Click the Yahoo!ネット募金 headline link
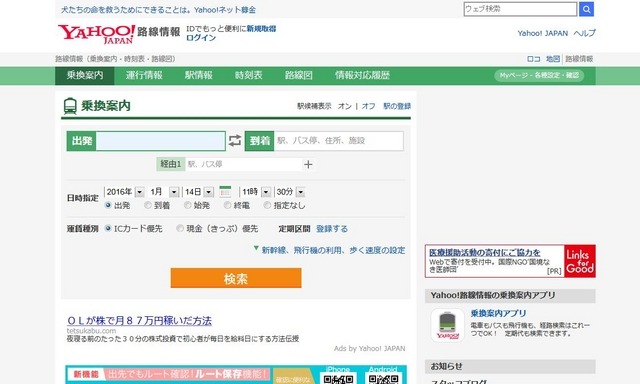The width and height of the screenshot is (640, 384). pyautogui.click(x=158, y=10)
